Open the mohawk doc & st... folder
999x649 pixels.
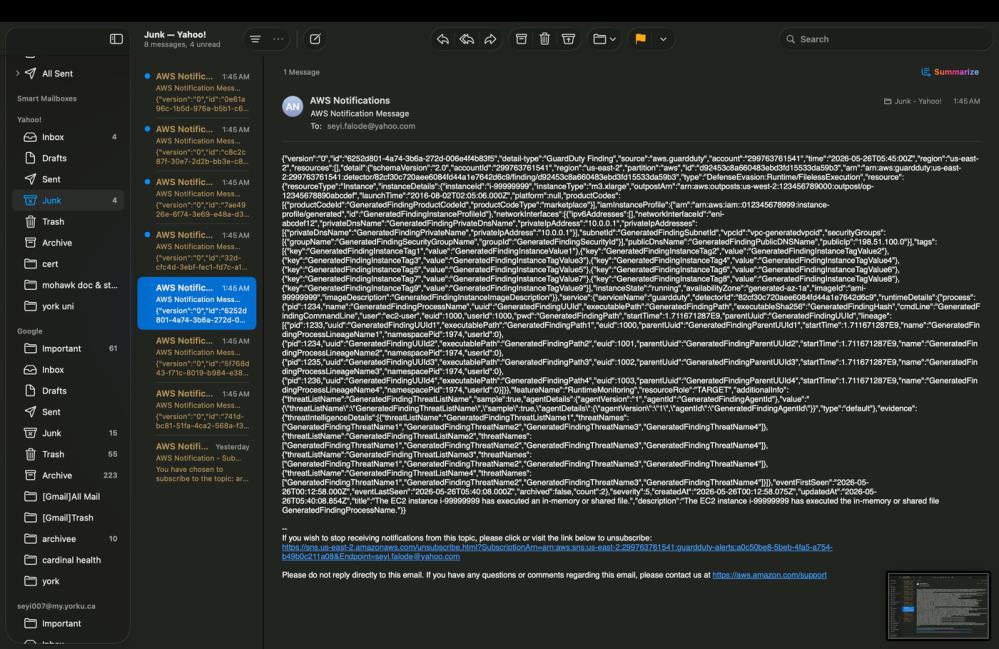pyautogui.click(x=68, y=285)
